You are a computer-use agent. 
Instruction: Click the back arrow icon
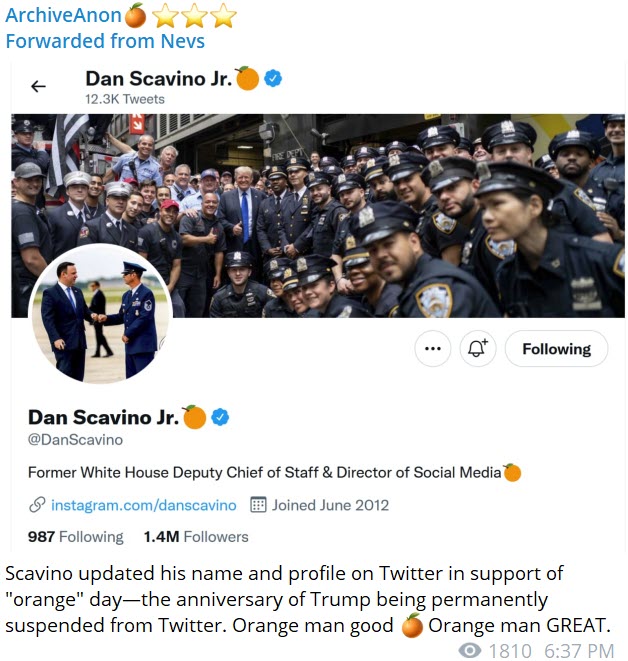click(x=38, y=86)
